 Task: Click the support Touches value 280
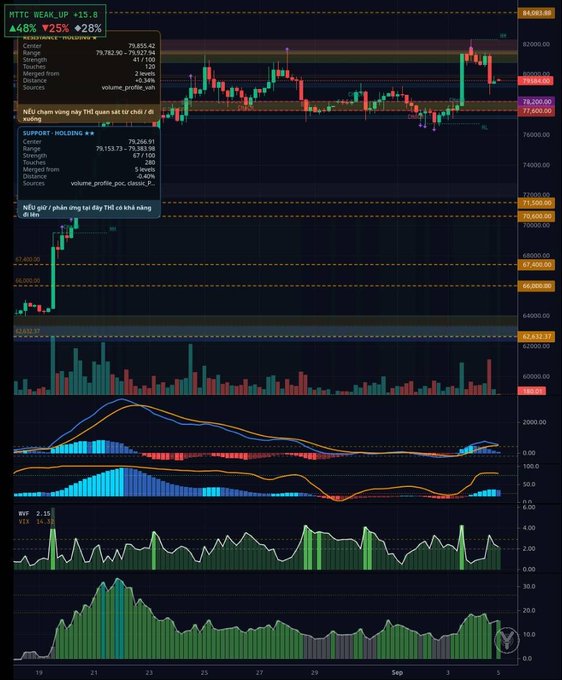click(x=150, y=162)
